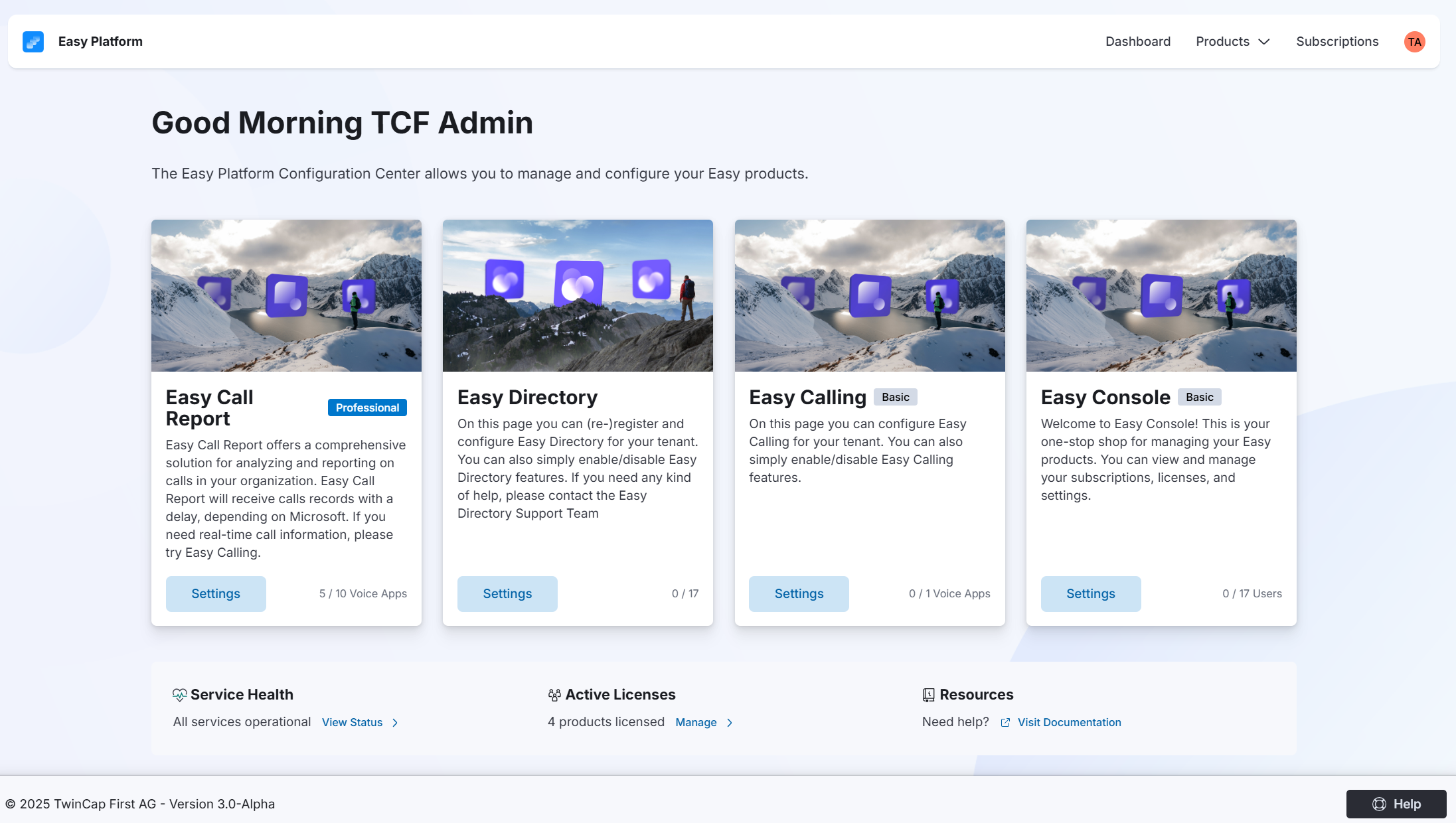
Task: Expand the Products dropdown menu
Action: click(x=1222, y=42)
